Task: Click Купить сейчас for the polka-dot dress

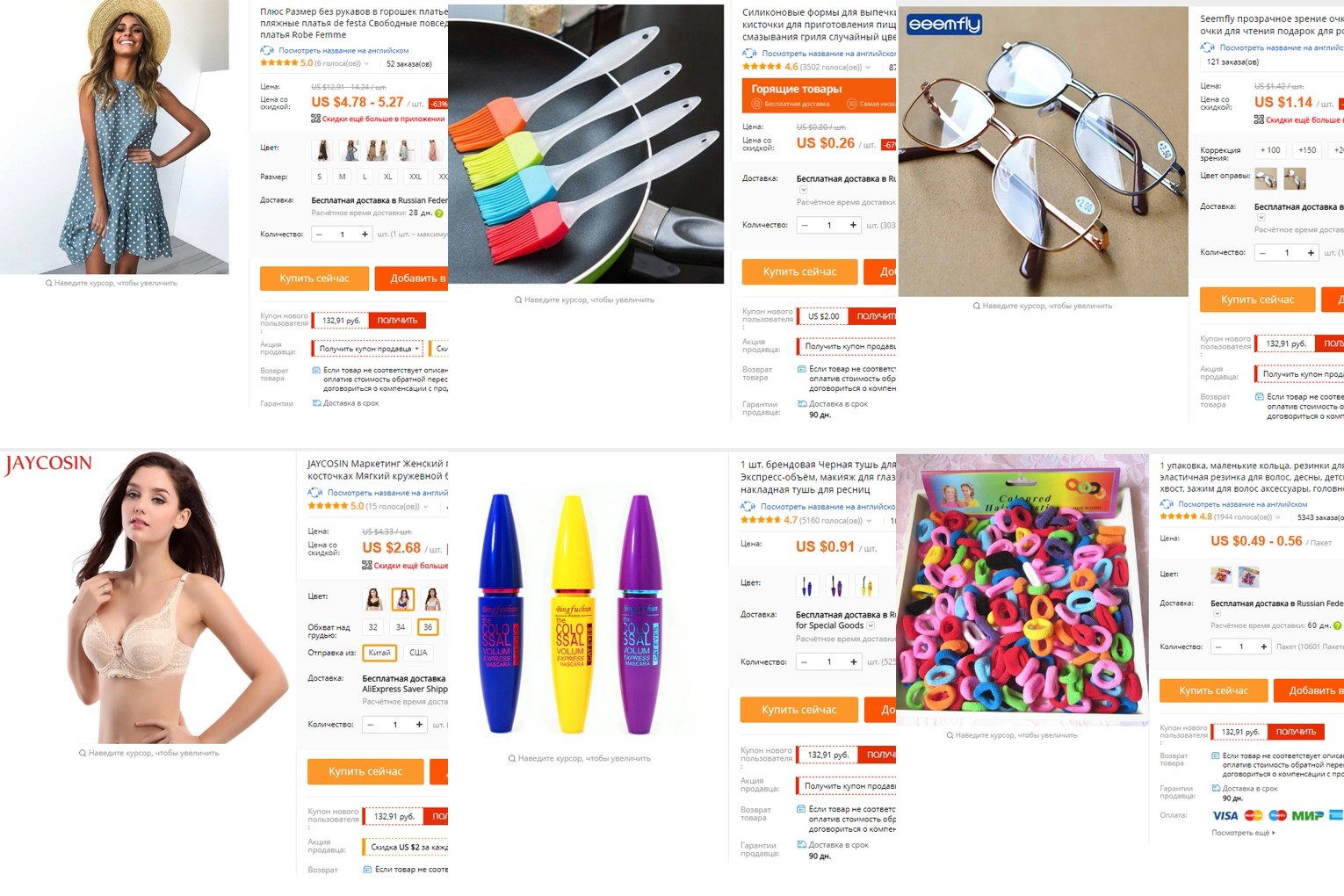Action: click(314, 278)
